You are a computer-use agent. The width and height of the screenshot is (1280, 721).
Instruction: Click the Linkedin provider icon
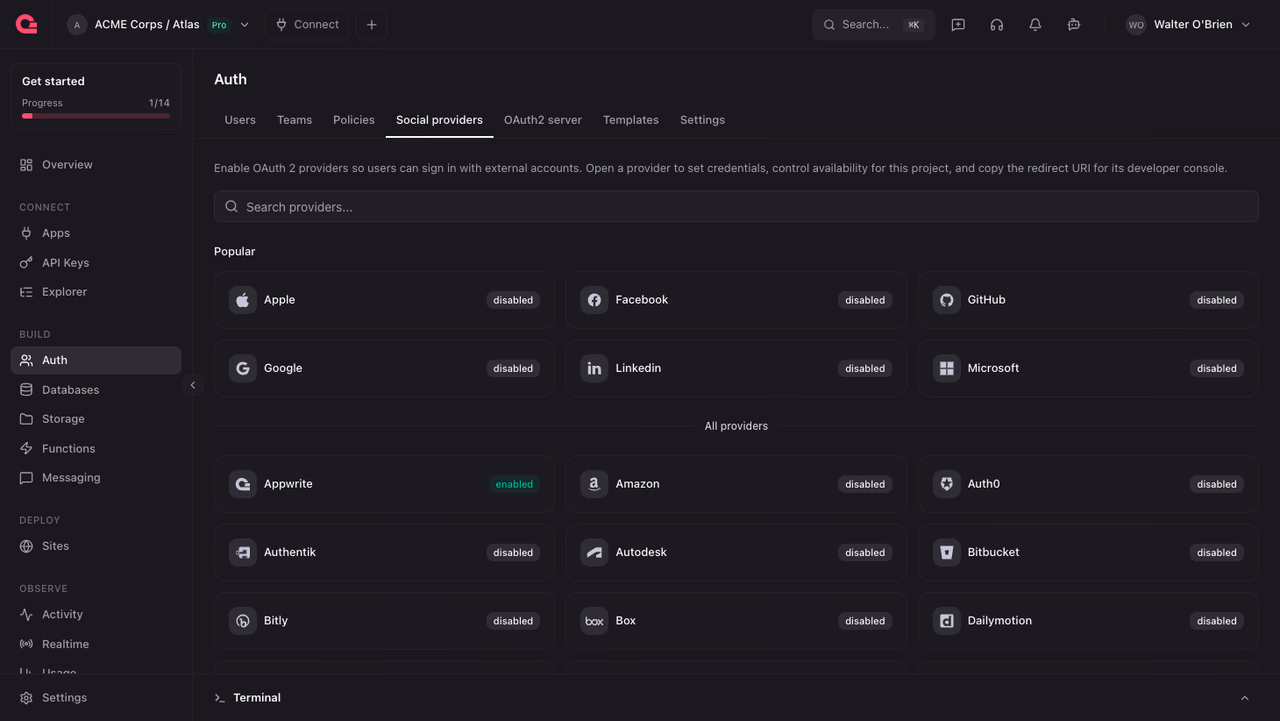[x=594, y=368]
